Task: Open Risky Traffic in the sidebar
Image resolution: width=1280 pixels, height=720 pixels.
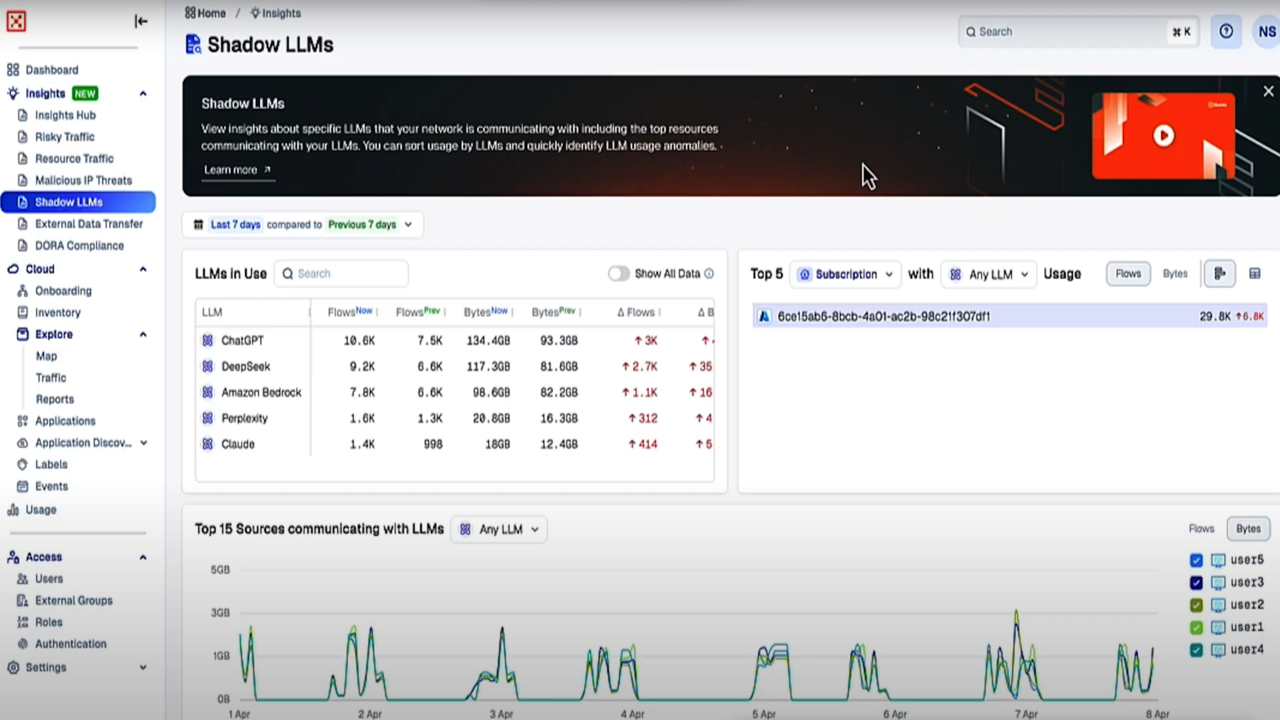Action: point(64,137)
